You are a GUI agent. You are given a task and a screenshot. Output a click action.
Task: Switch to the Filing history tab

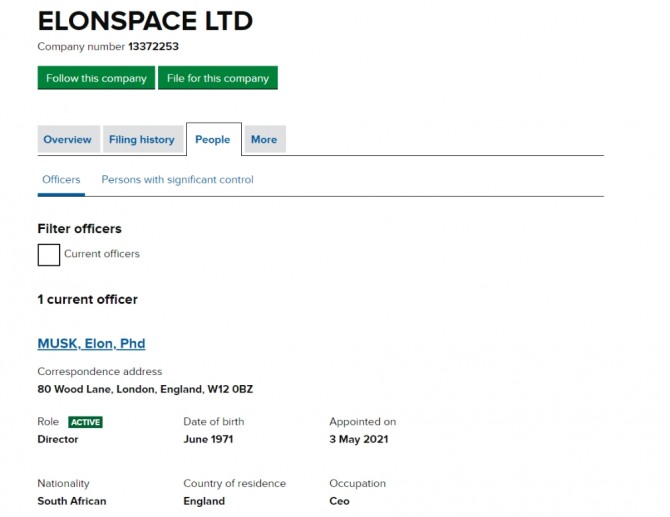[141, 140]
